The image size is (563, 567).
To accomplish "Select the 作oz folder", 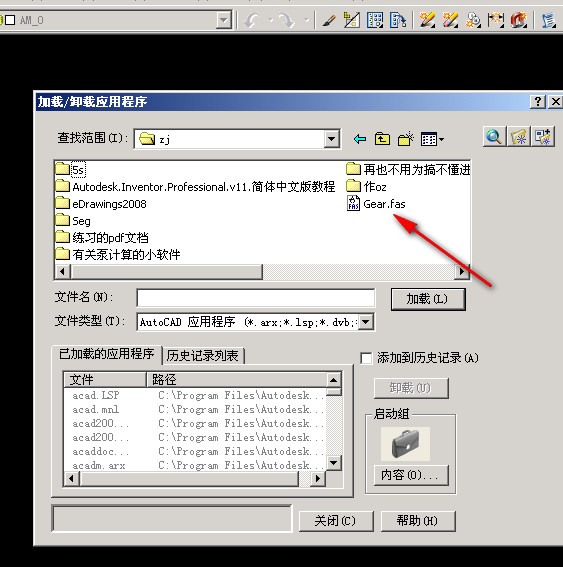I will click(x=366, y=187).
